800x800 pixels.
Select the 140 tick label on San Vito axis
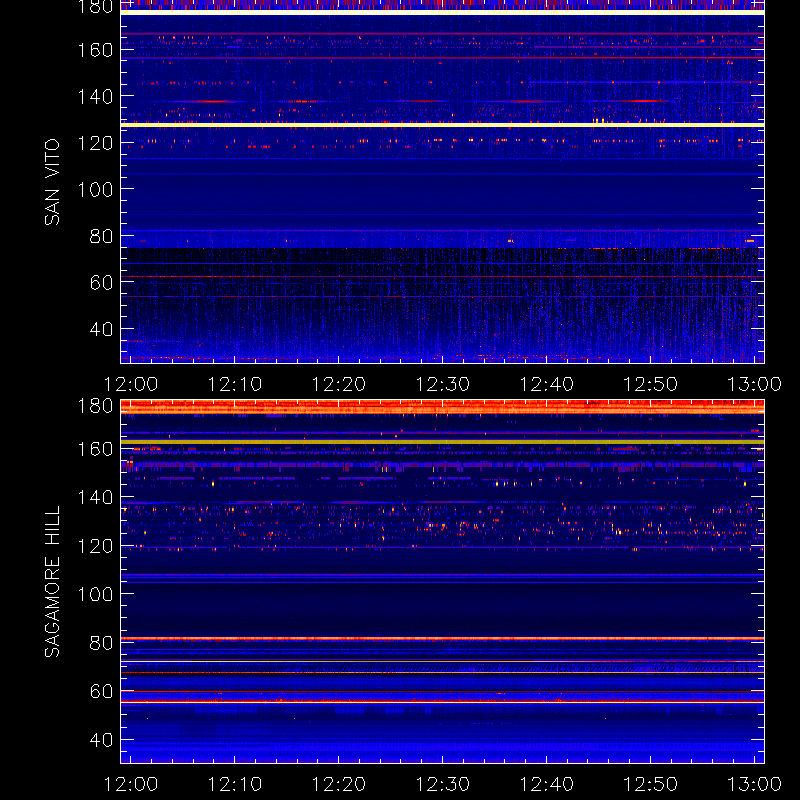click(x=95, y=96)
